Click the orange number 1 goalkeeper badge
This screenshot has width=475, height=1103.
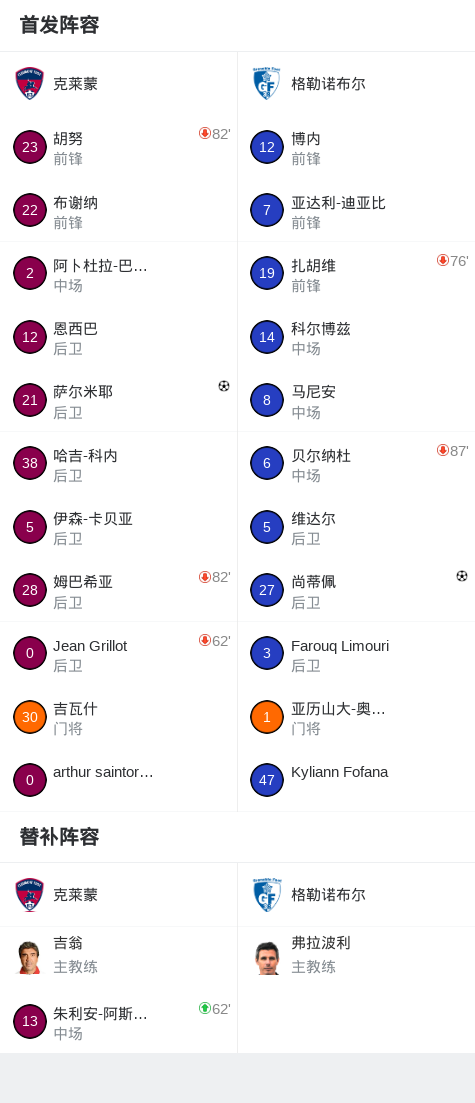pyautogui.click(x=267, y=717)
